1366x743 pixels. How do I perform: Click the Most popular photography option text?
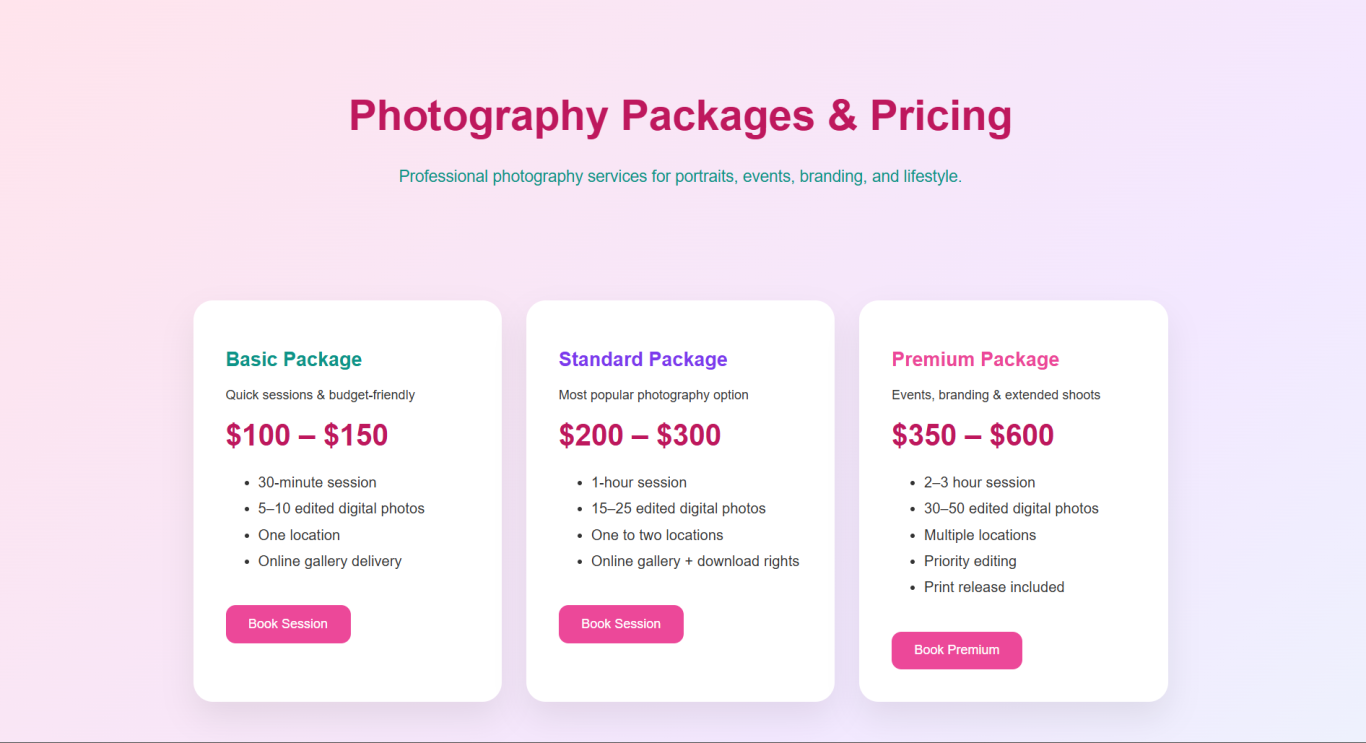click(x=653, y=395)
